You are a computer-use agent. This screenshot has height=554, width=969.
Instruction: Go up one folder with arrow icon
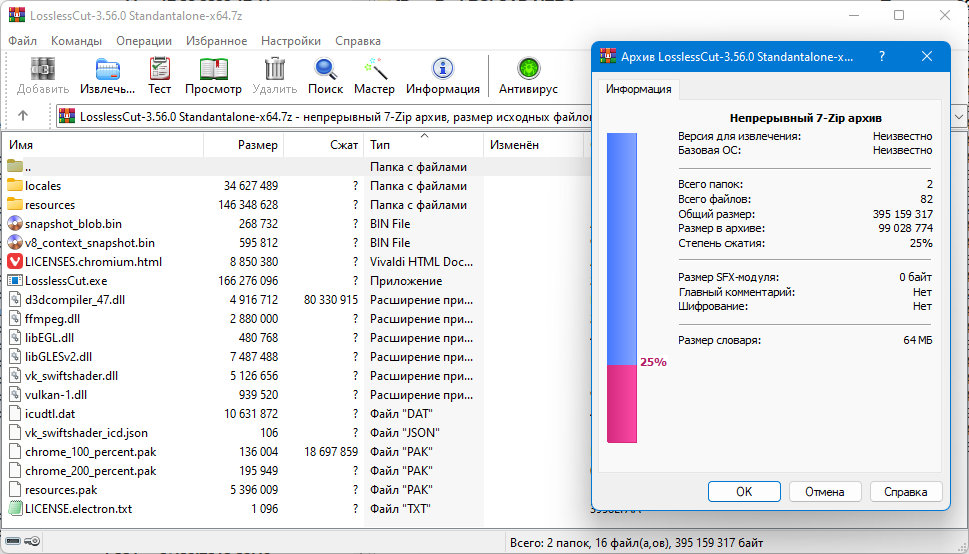click(23, 115)
